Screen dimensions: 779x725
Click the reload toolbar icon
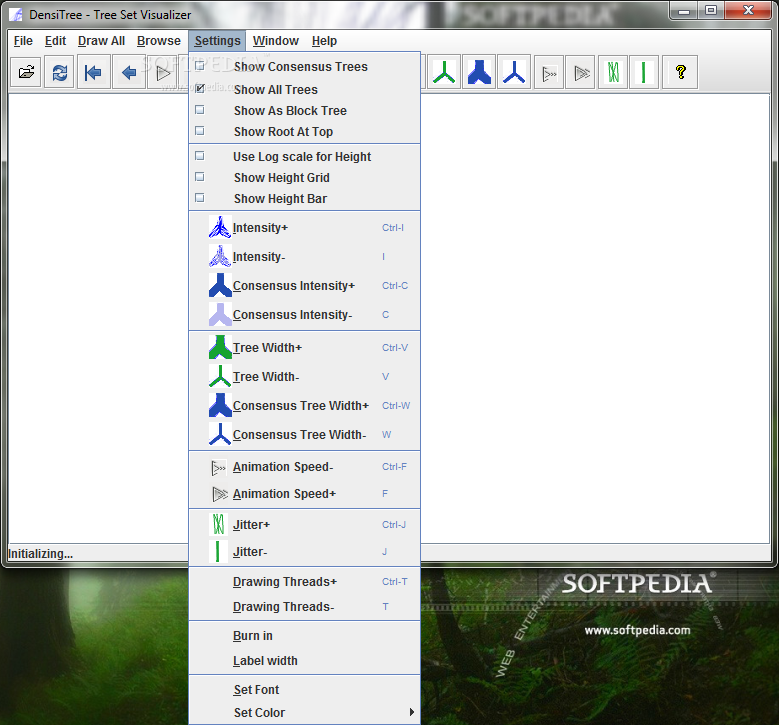60,73
